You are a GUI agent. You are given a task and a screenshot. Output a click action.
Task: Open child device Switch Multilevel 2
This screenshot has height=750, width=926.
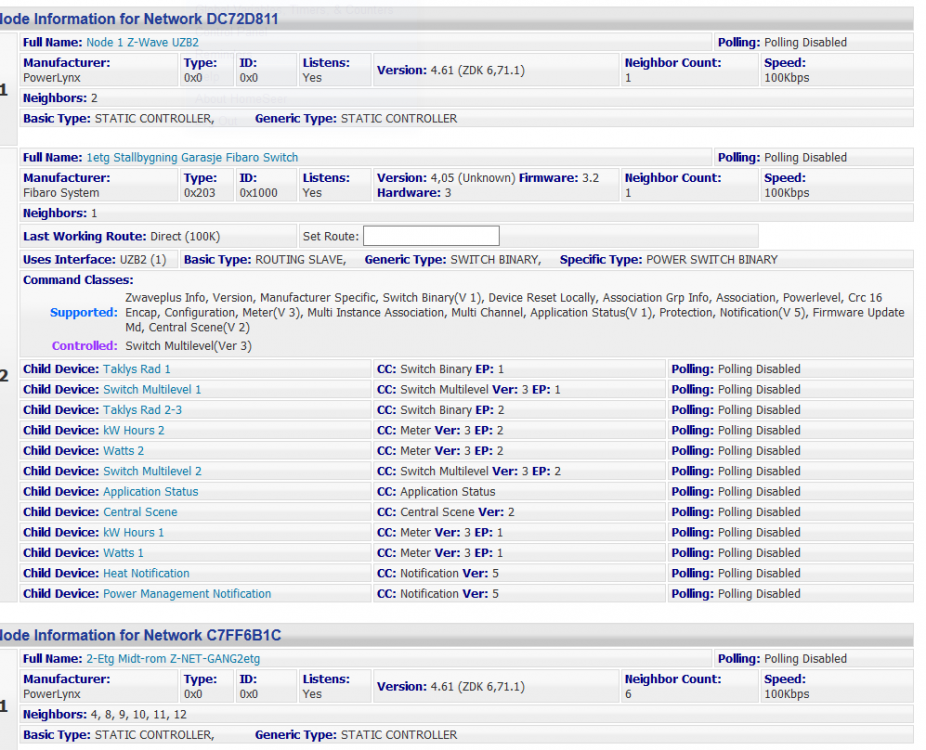point(152,471)
